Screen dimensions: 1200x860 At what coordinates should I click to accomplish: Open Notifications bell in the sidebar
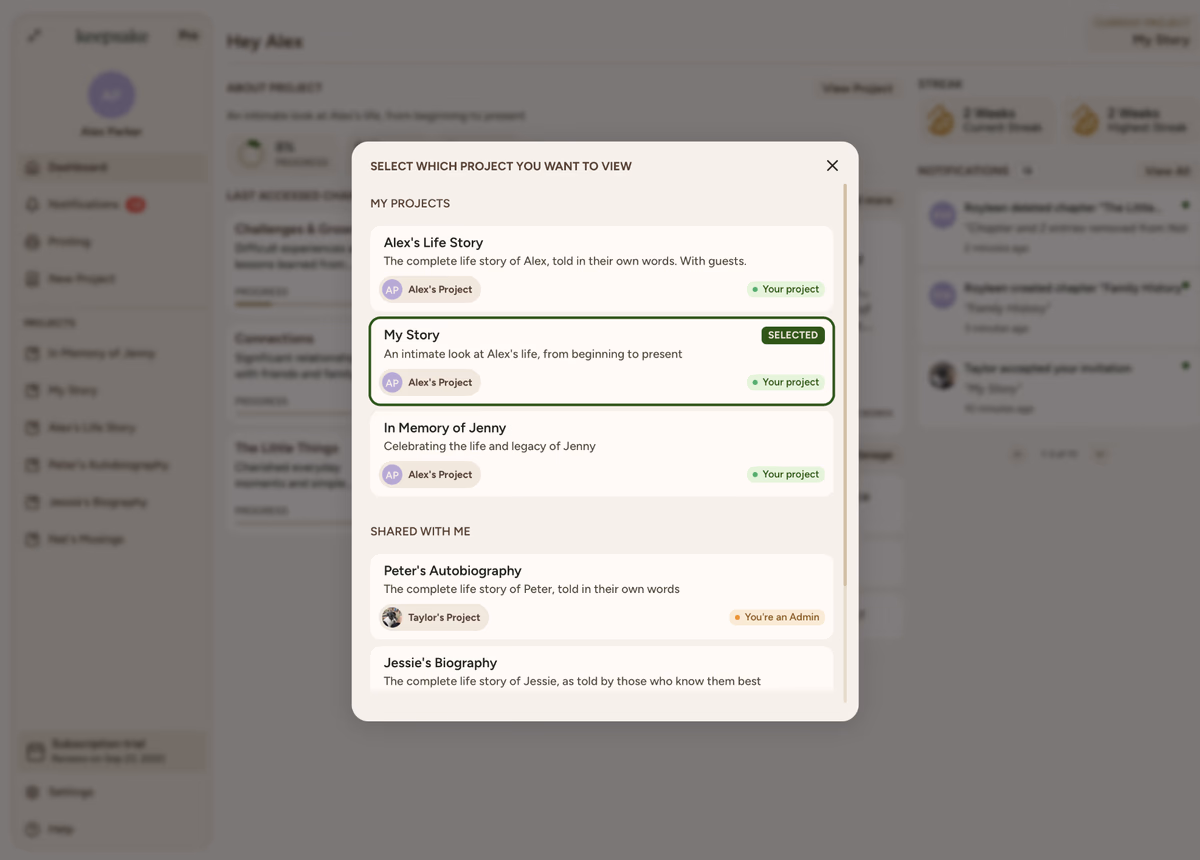pos(33,205)
